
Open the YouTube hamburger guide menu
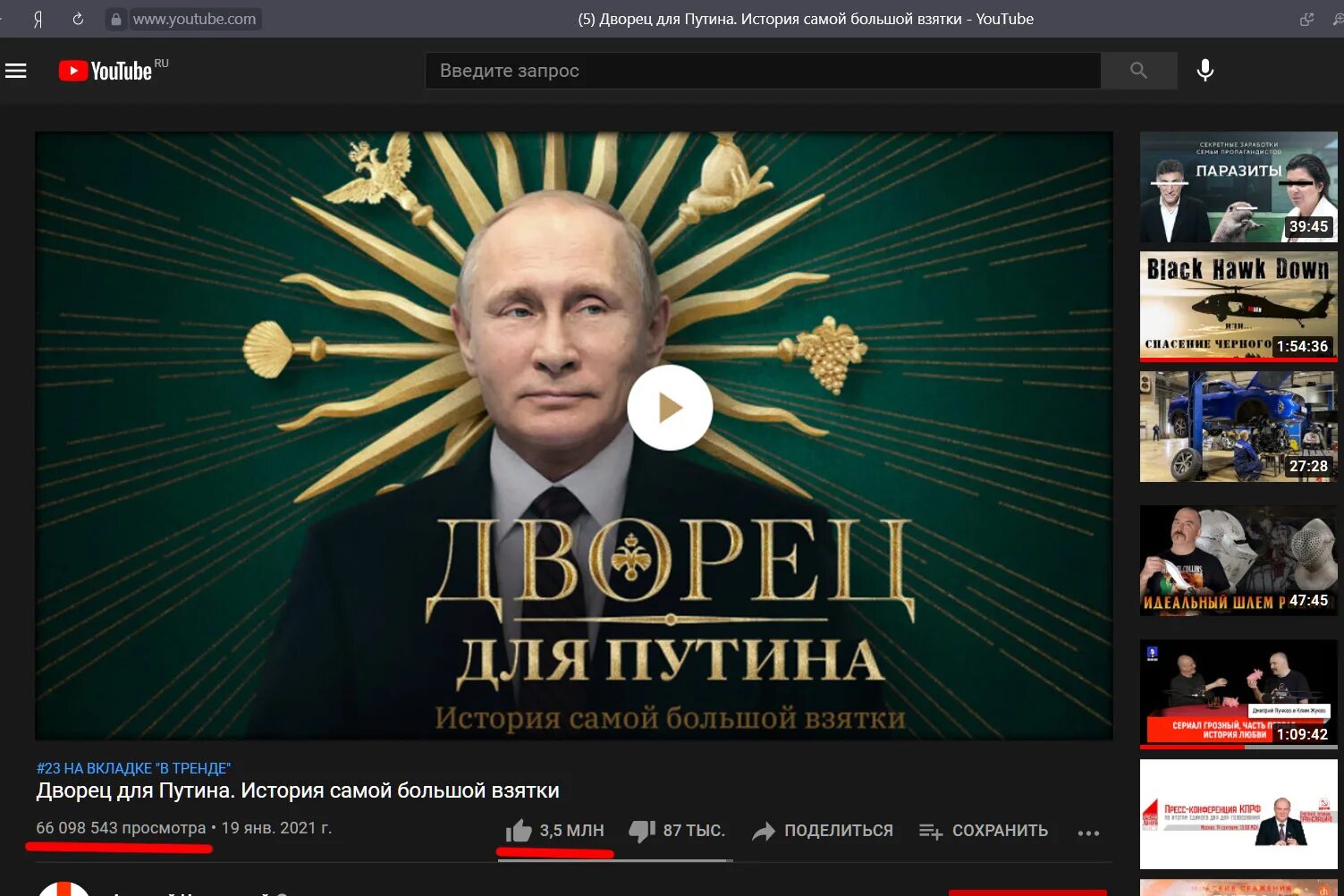[x=16, y=71]
